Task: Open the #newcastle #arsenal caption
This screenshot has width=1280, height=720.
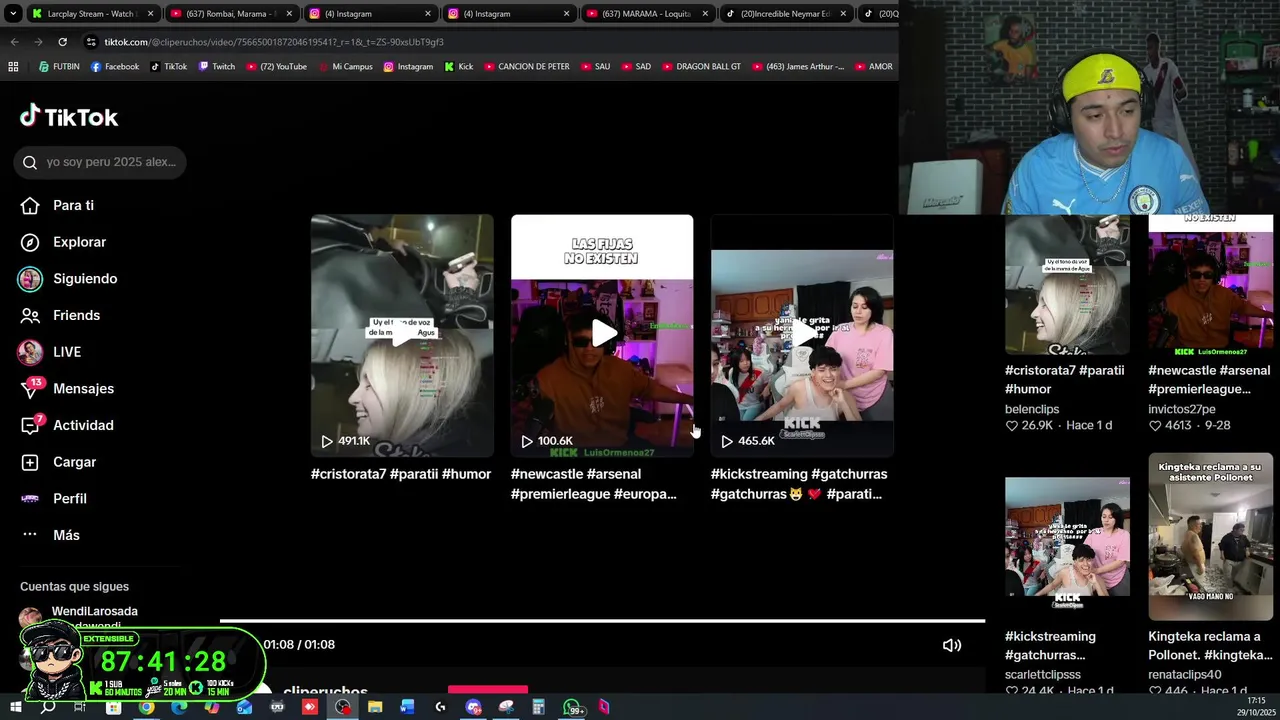Action: pos(594,484)
